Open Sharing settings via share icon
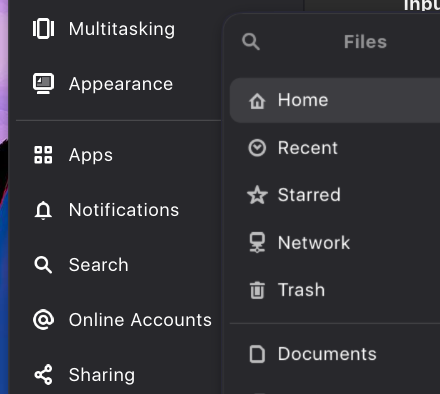Screen dimensions: 440x394 [x=43, y=375]
